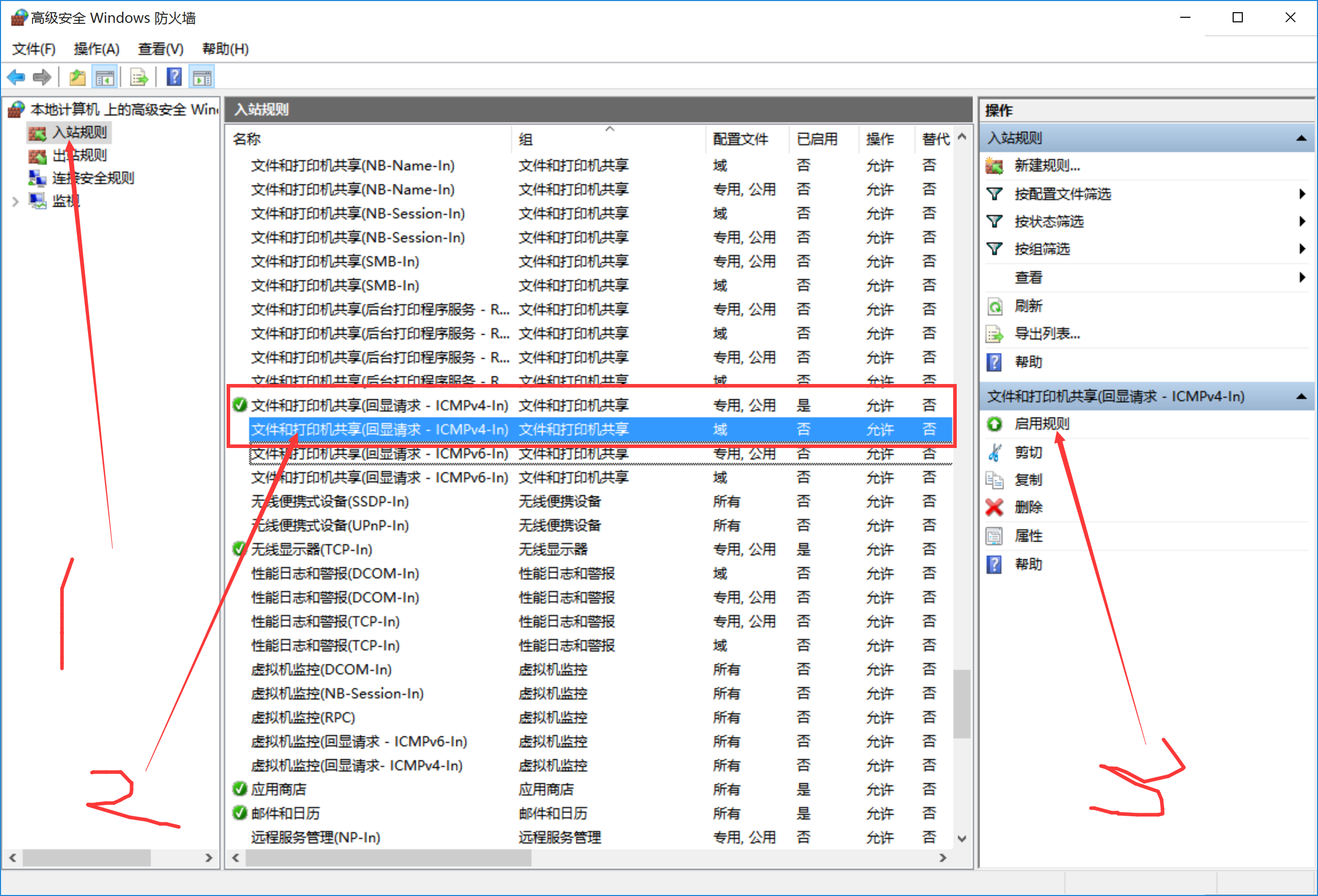Select the enabled 无线显示器(TCP-In) rule

311,549
